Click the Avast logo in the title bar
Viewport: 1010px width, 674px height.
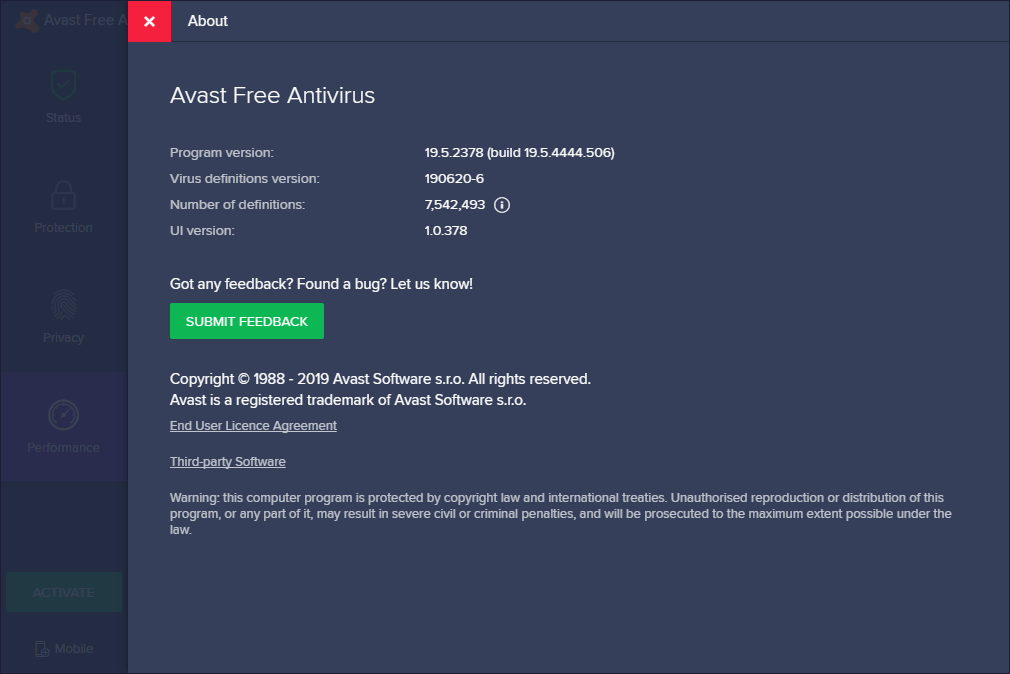[x=27, y=20]
